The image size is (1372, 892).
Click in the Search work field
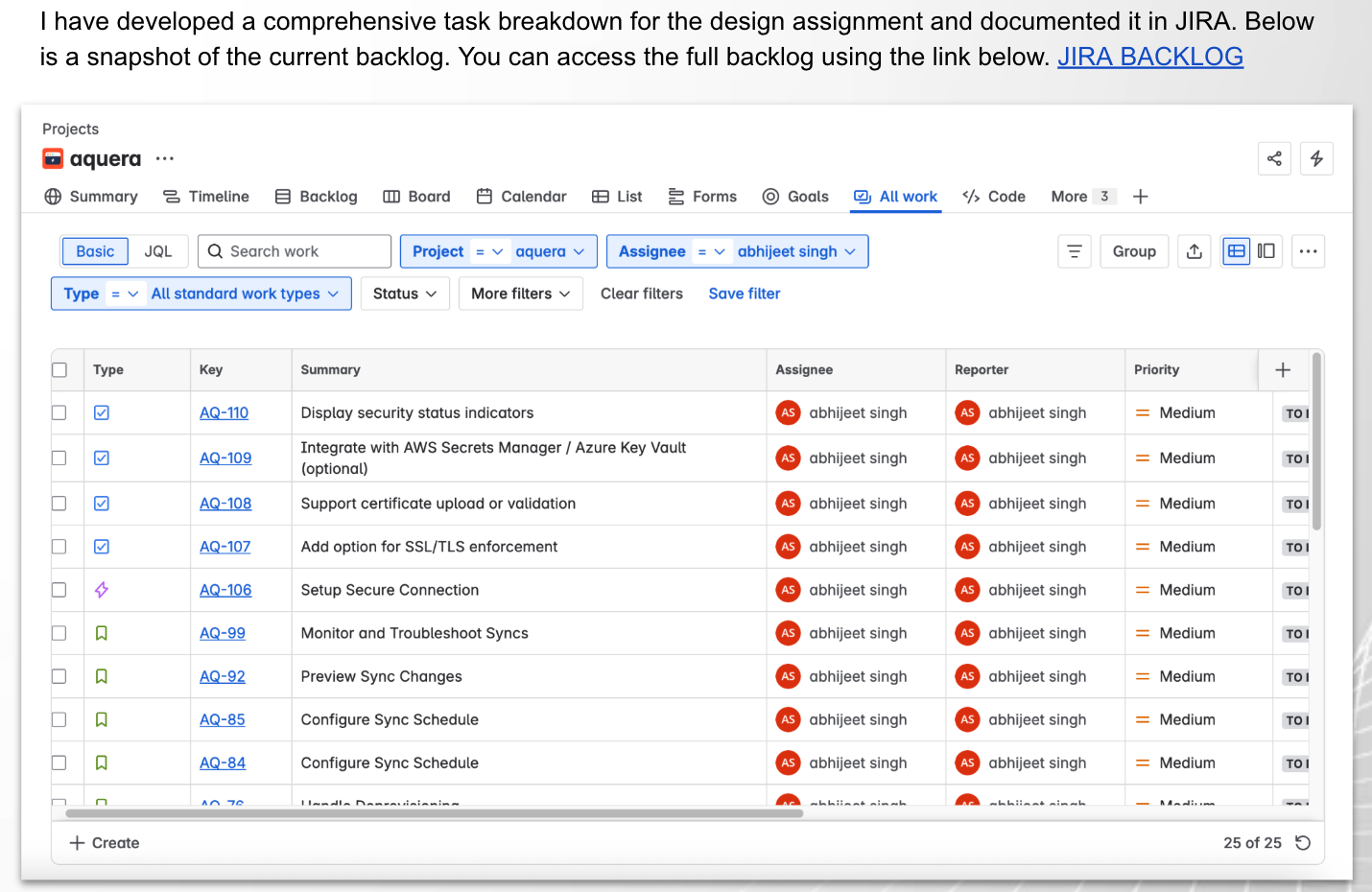295,251
